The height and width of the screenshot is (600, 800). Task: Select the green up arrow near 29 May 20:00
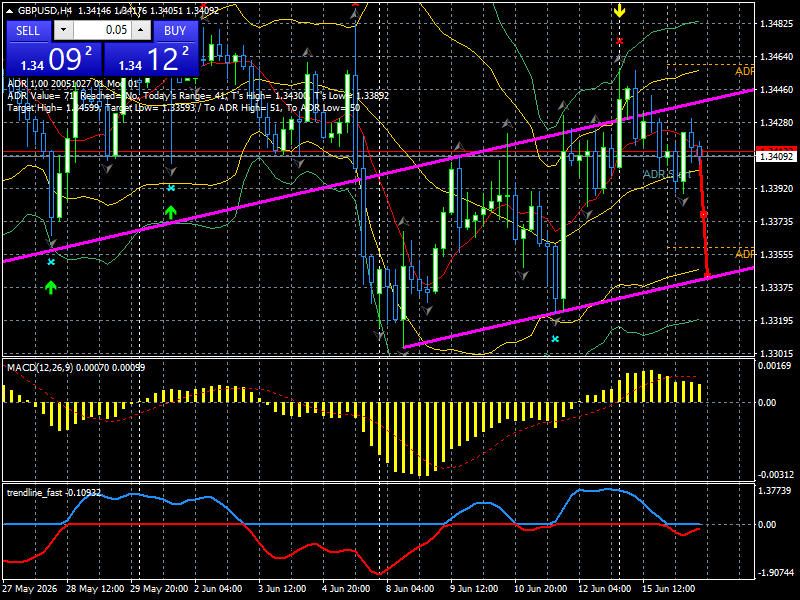coord(170,212)
